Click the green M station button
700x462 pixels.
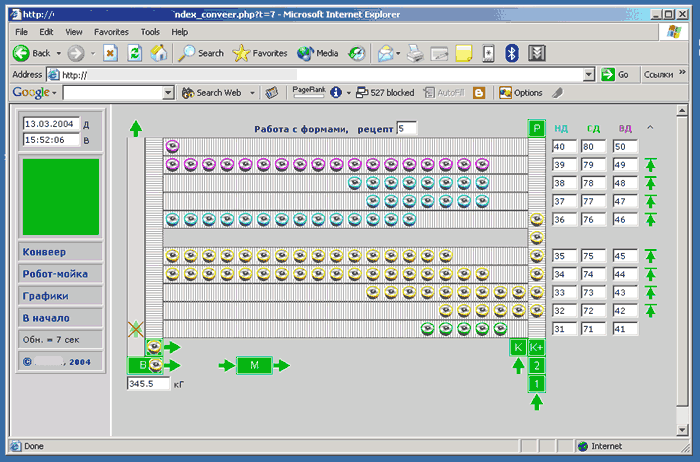pos(254,366)
